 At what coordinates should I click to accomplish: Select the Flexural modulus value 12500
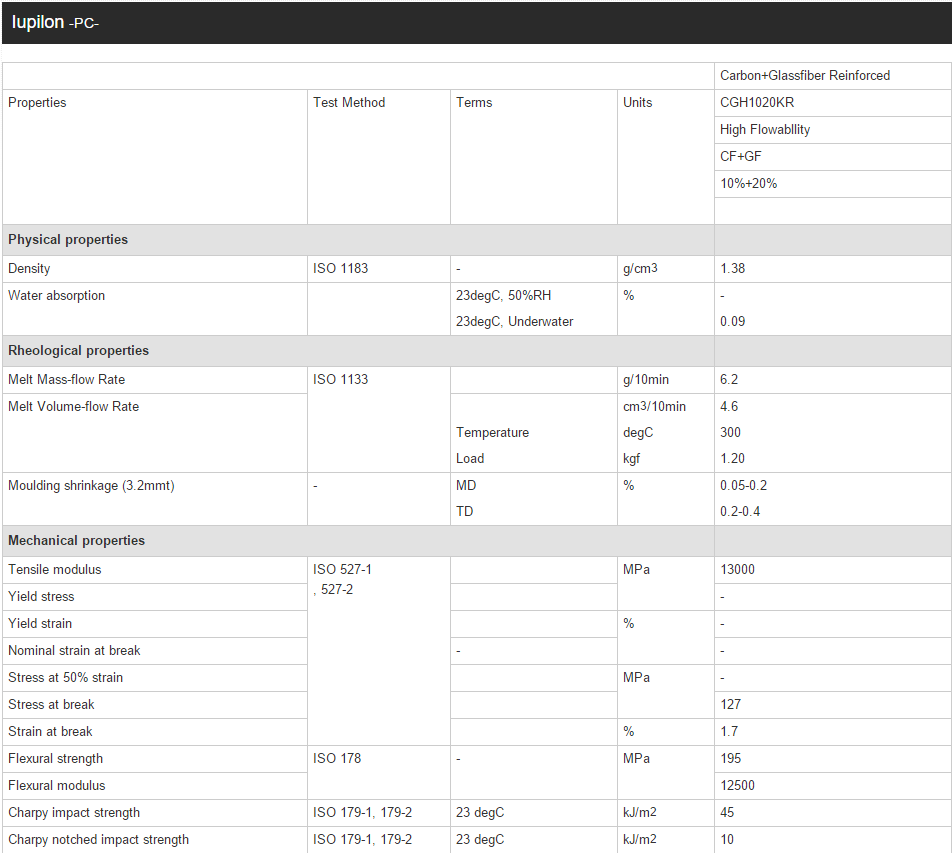[737, 786]
